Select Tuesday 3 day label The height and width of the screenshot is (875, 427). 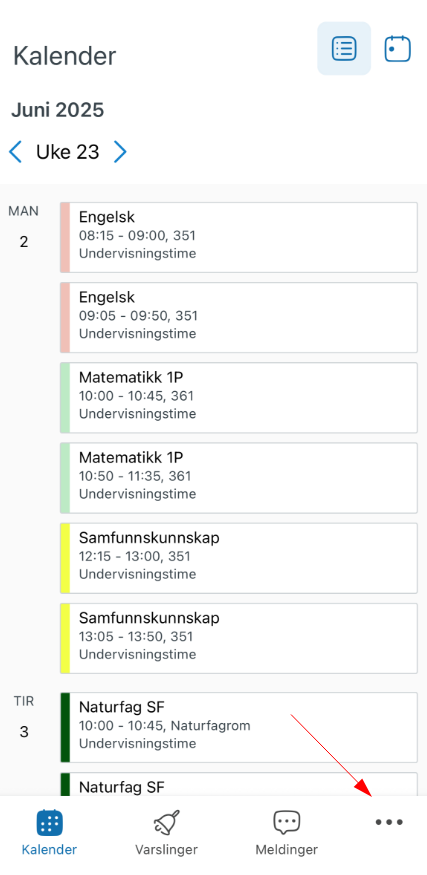point(23,717)
